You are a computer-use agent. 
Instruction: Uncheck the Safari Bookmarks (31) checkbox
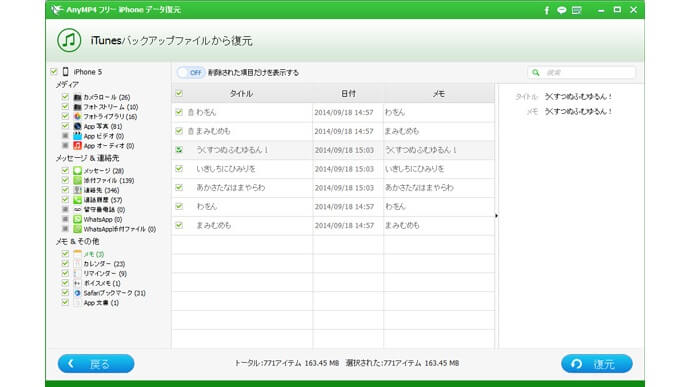click(65, 293)
